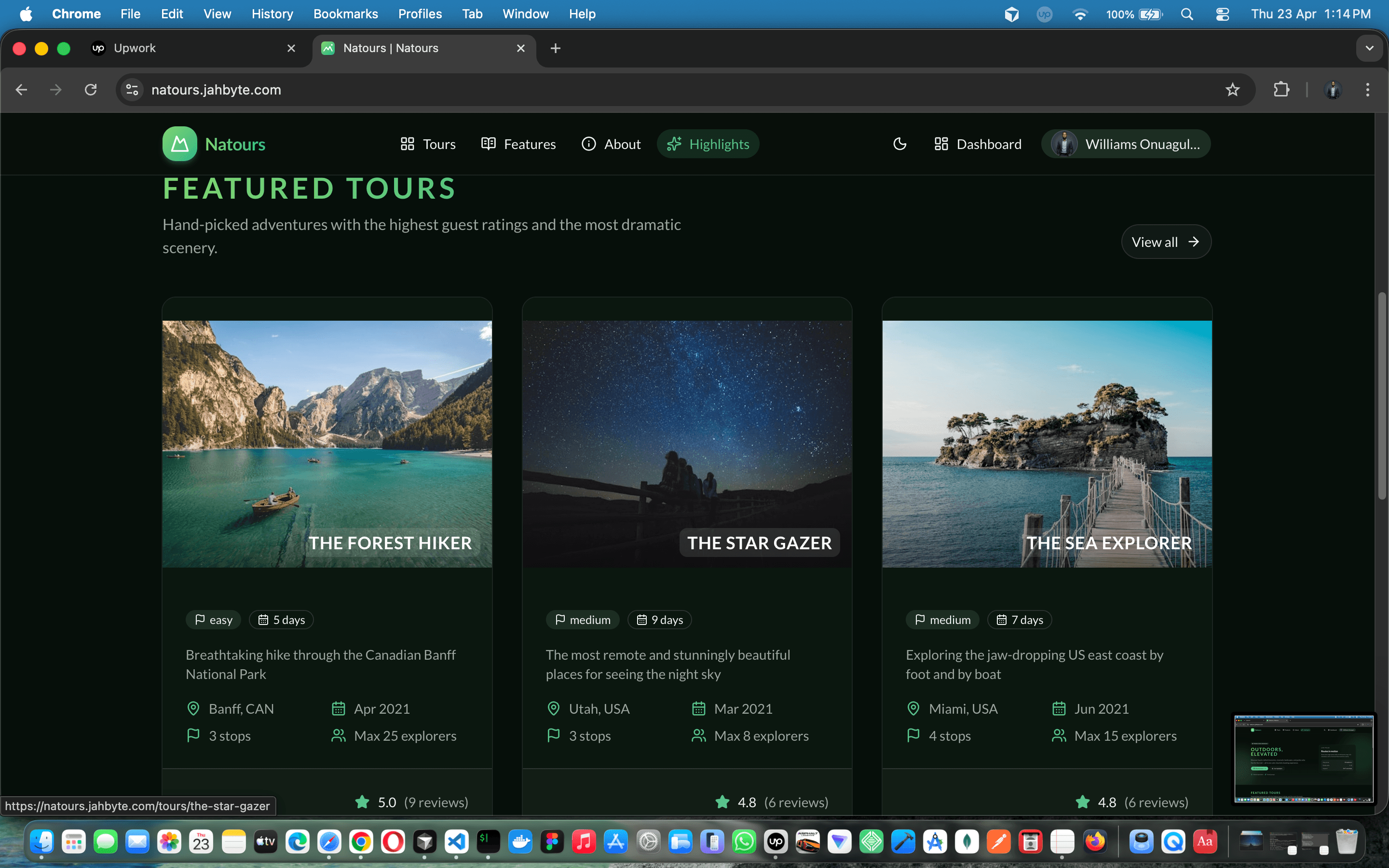Toggle dark mode with the moon icon
The height and width of the screenshot is (868, 1389).
(899, 144)
